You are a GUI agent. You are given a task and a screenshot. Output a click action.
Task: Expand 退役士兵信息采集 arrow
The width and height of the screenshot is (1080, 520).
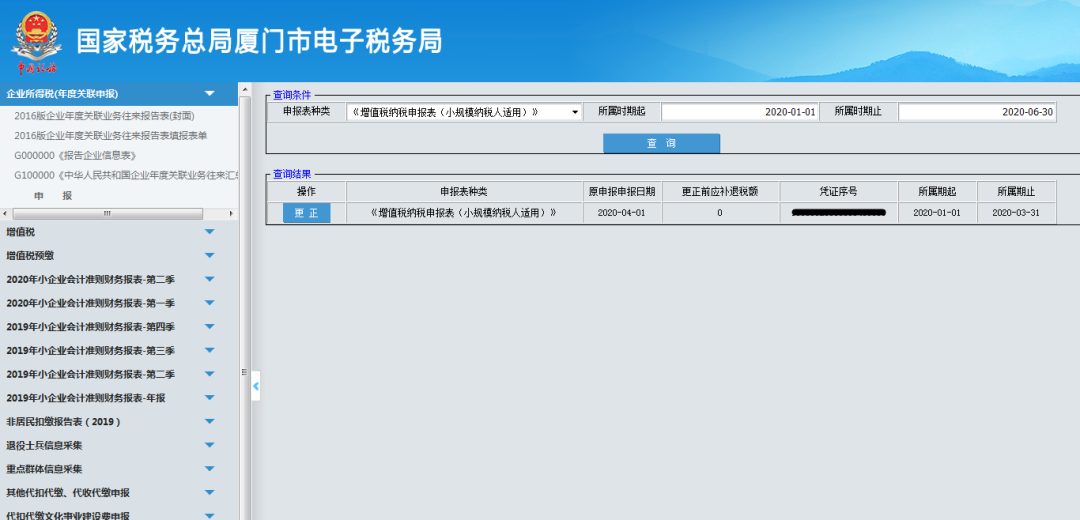(209, 445)
